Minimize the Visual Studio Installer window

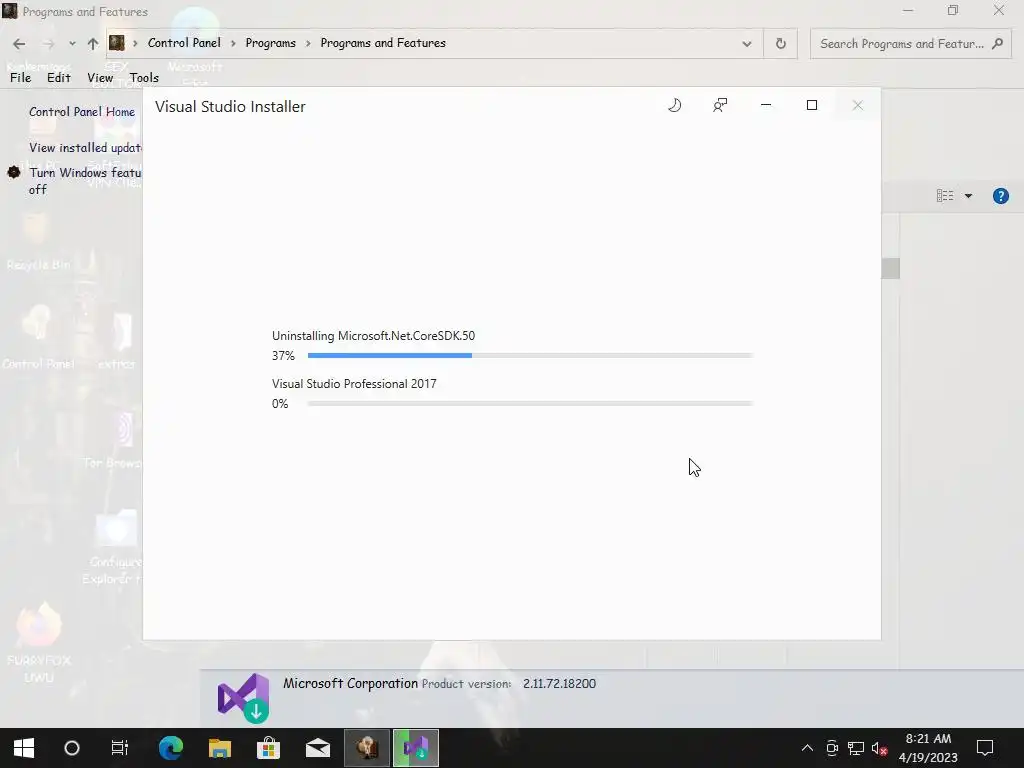pyautogui.click(x=766, y=105)
